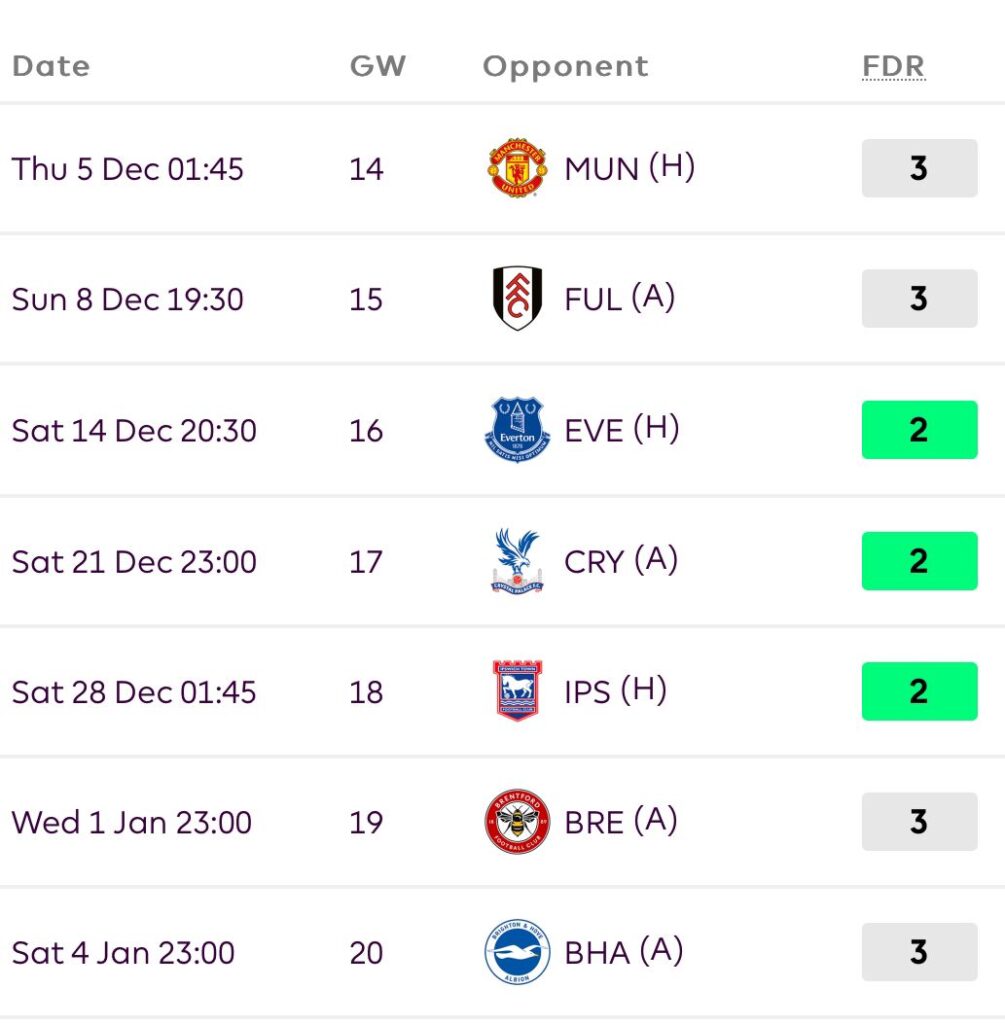The height and width of the screenshot is (1024, 1005).
Task: Click the FDR column header
Action: point(893,67)
